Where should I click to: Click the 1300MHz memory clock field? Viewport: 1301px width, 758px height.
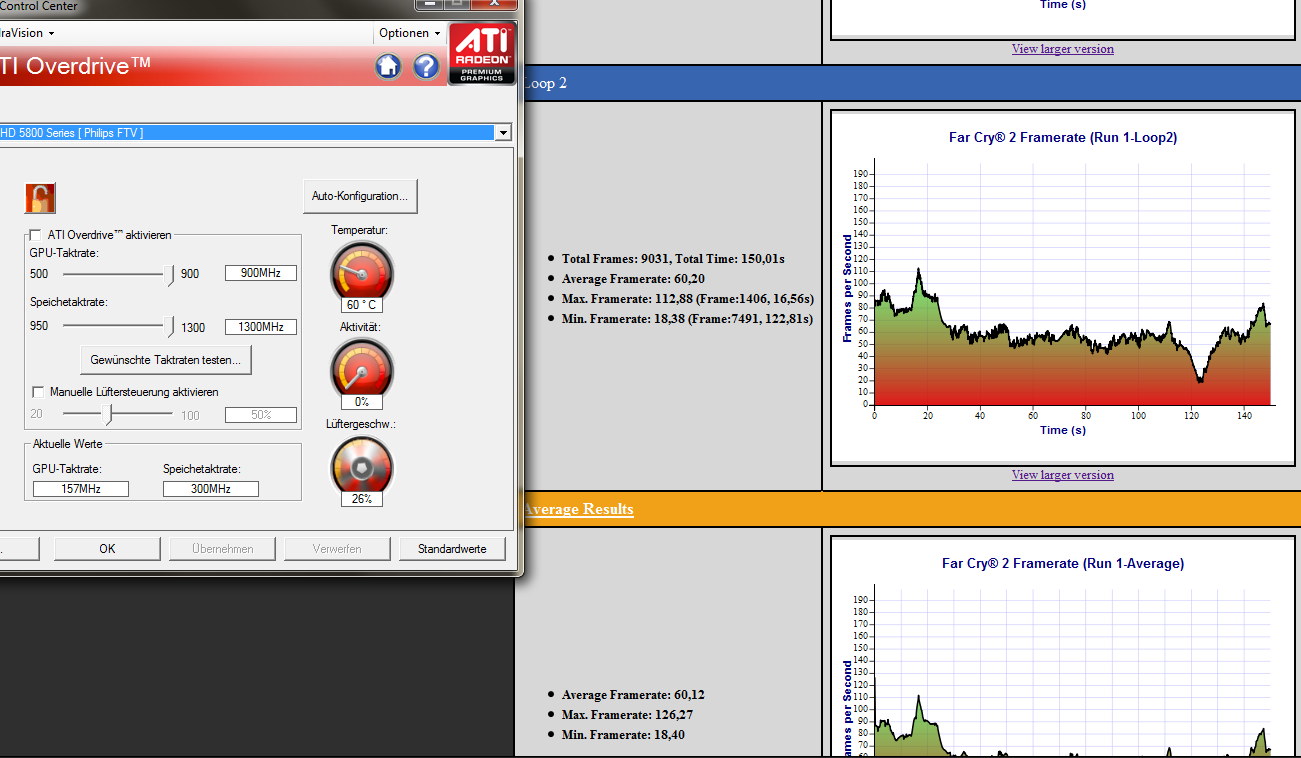pos(261,326)
